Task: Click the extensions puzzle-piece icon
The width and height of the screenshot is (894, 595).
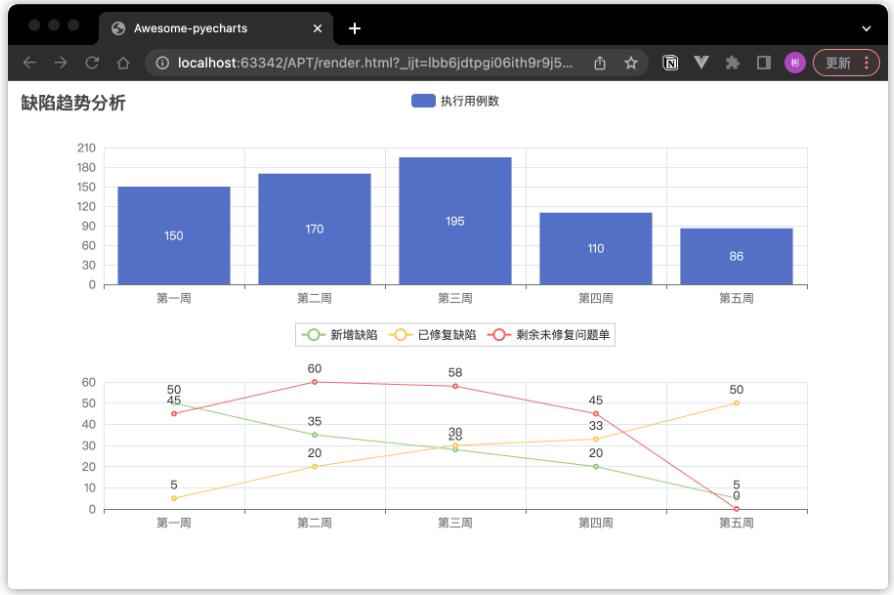Action: click(x=733, y=62)
